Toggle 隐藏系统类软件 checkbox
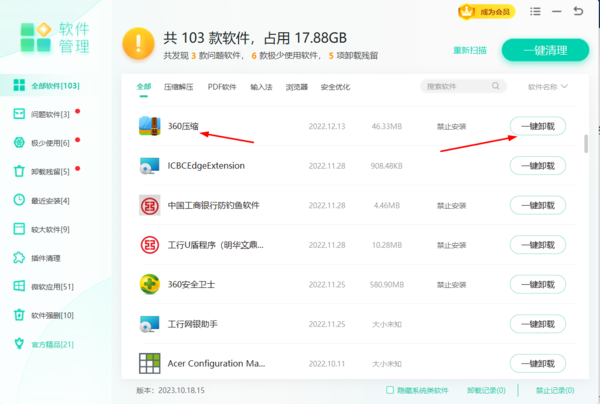600x404 pixels. (390, 390)
